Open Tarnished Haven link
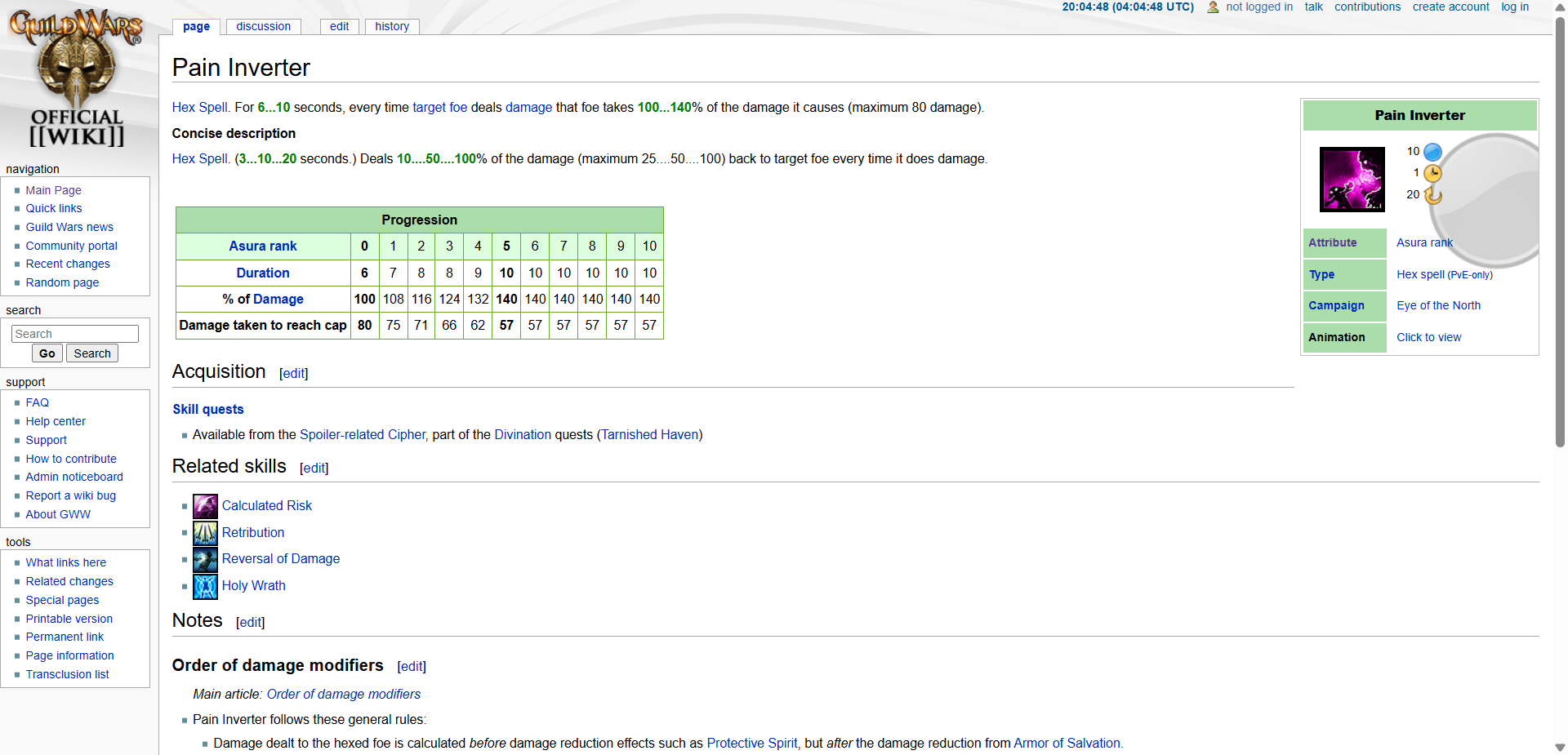 point(649,434)
